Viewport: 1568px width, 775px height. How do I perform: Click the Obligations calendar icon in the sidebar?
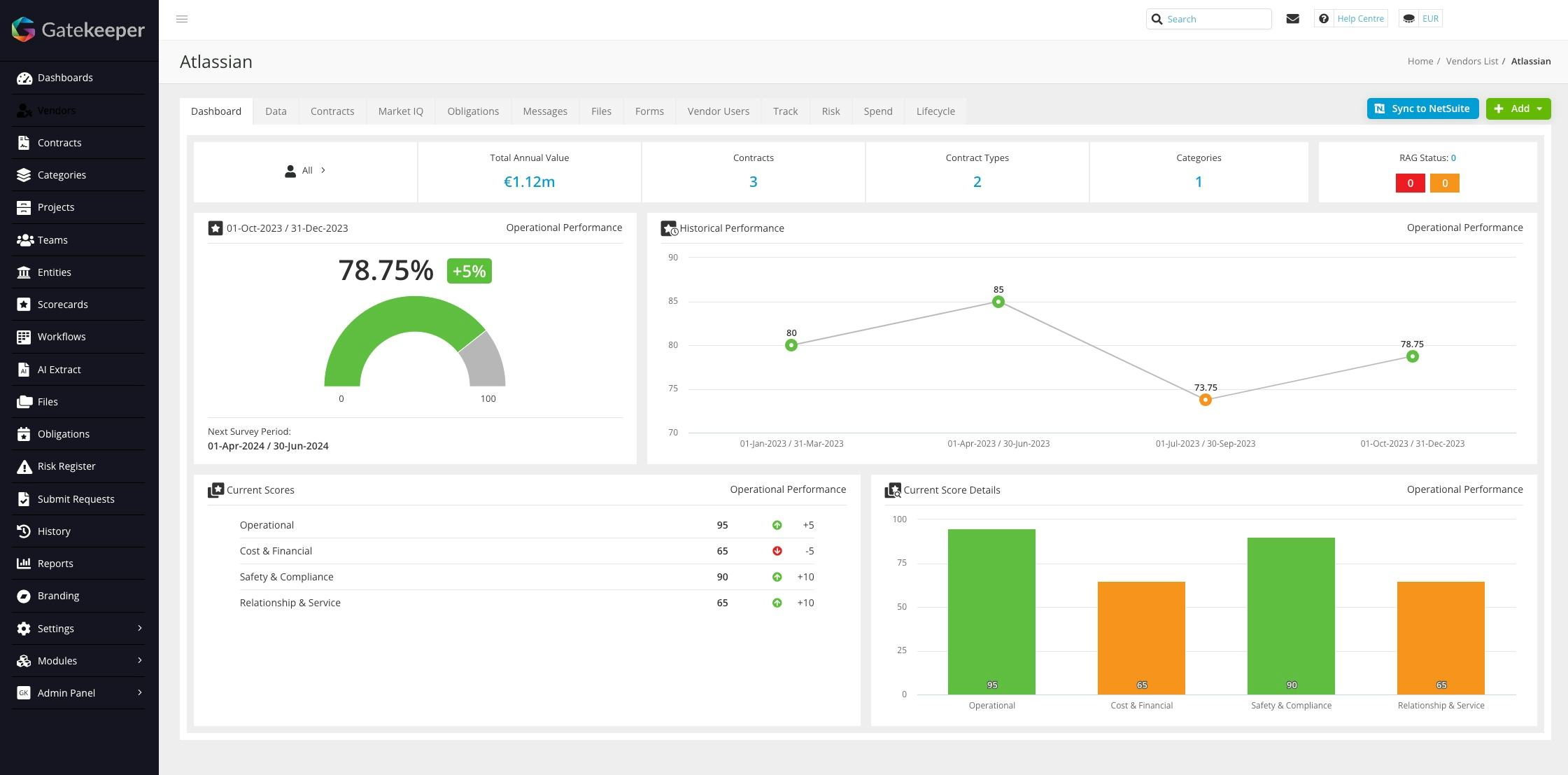(24, 434)
